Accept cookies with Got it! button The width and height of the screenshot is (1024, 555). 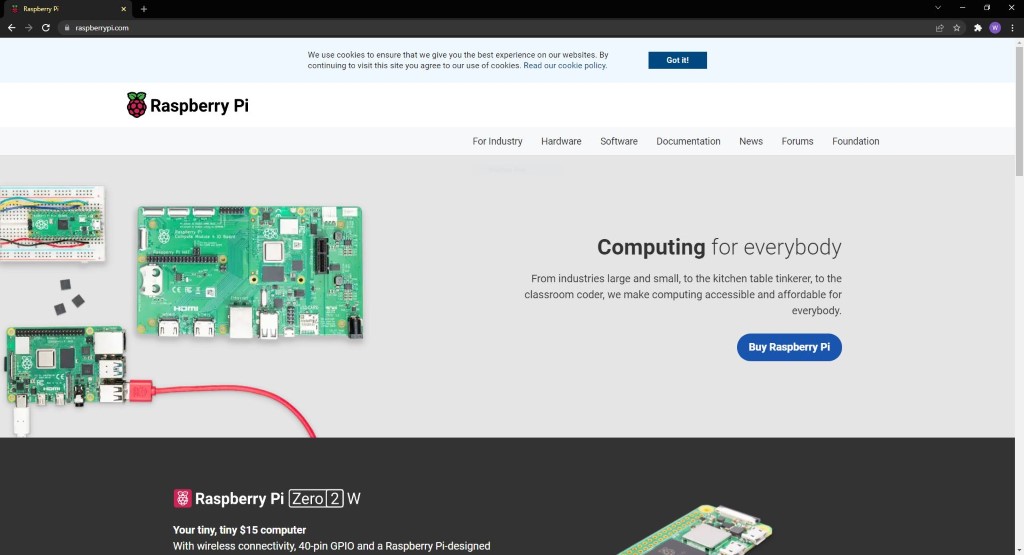677,60
